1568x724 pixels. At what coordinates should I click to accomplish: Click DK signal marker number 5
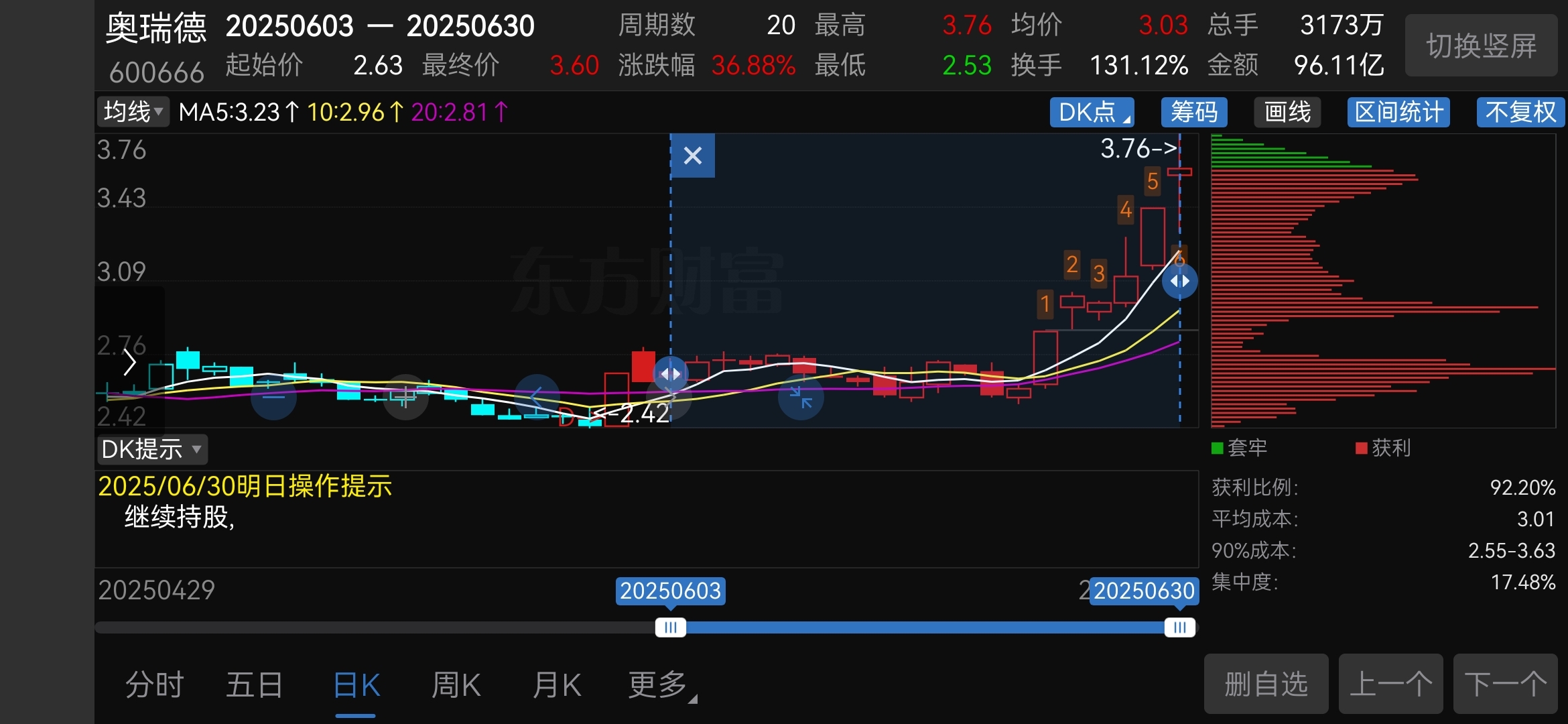point(1153,181)
